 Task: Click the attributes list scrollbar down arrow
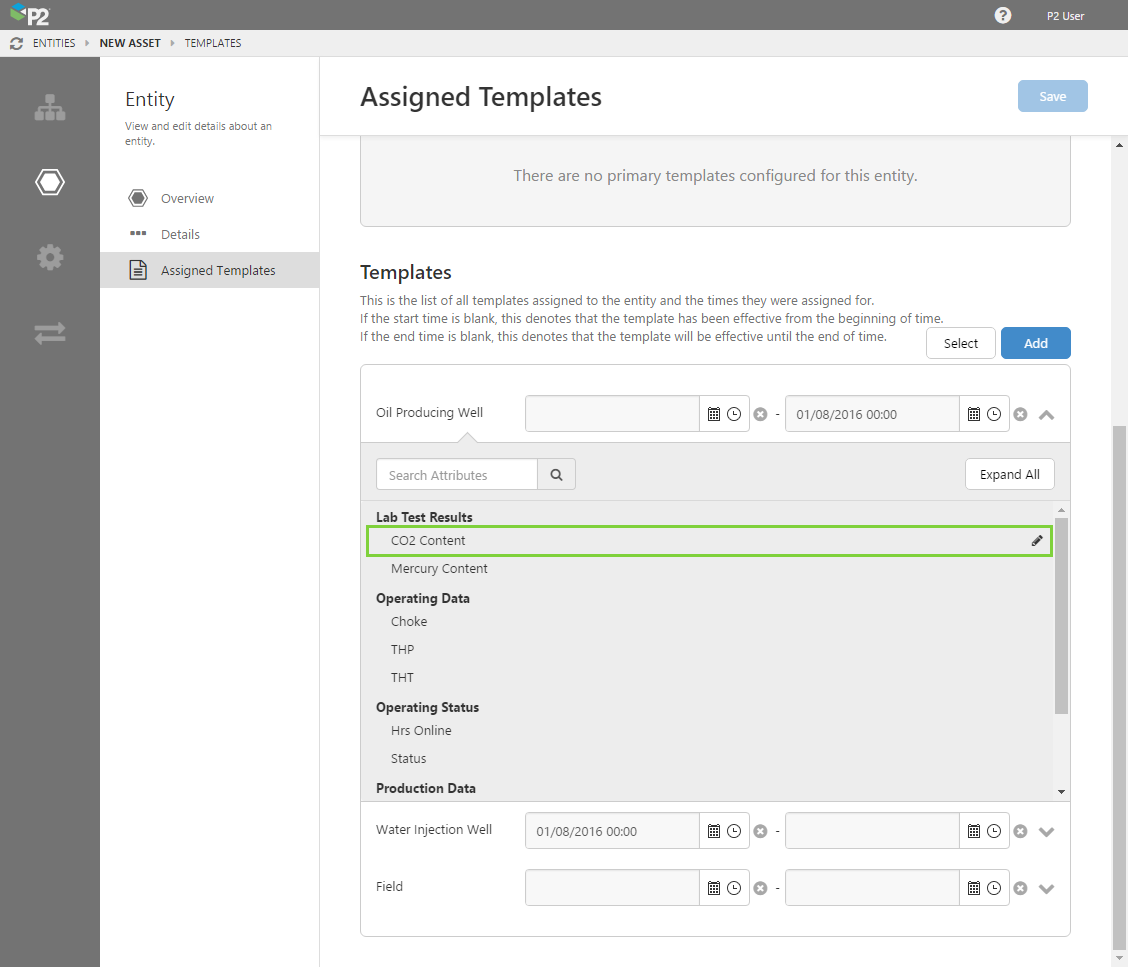[x=1061, y=792]
